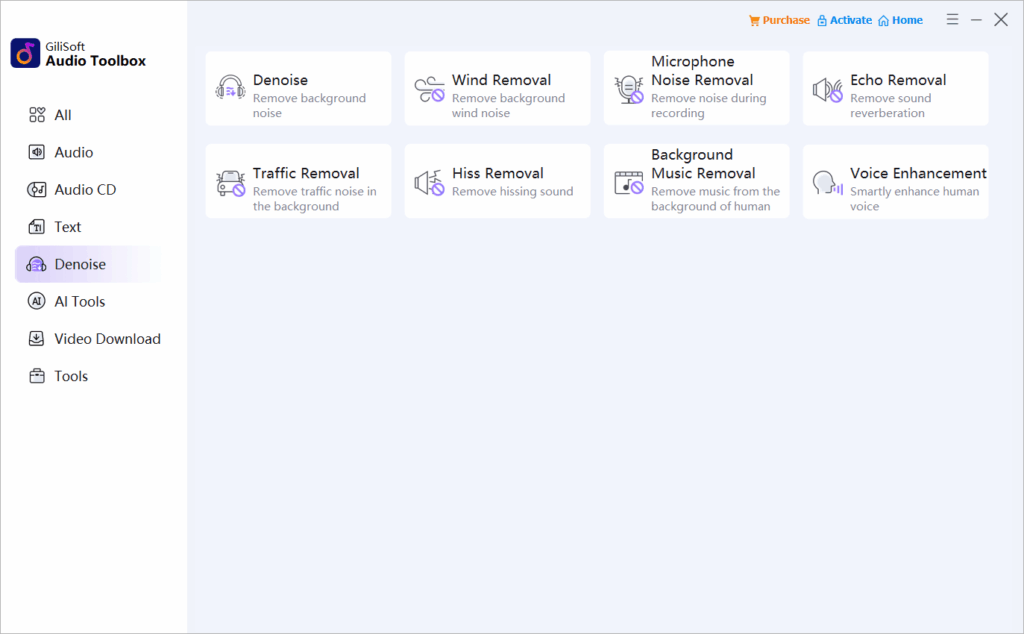Click 'Remove hissing sound' description
Viewport: 1024px width, 634px height.
click(x=512, y=191)
